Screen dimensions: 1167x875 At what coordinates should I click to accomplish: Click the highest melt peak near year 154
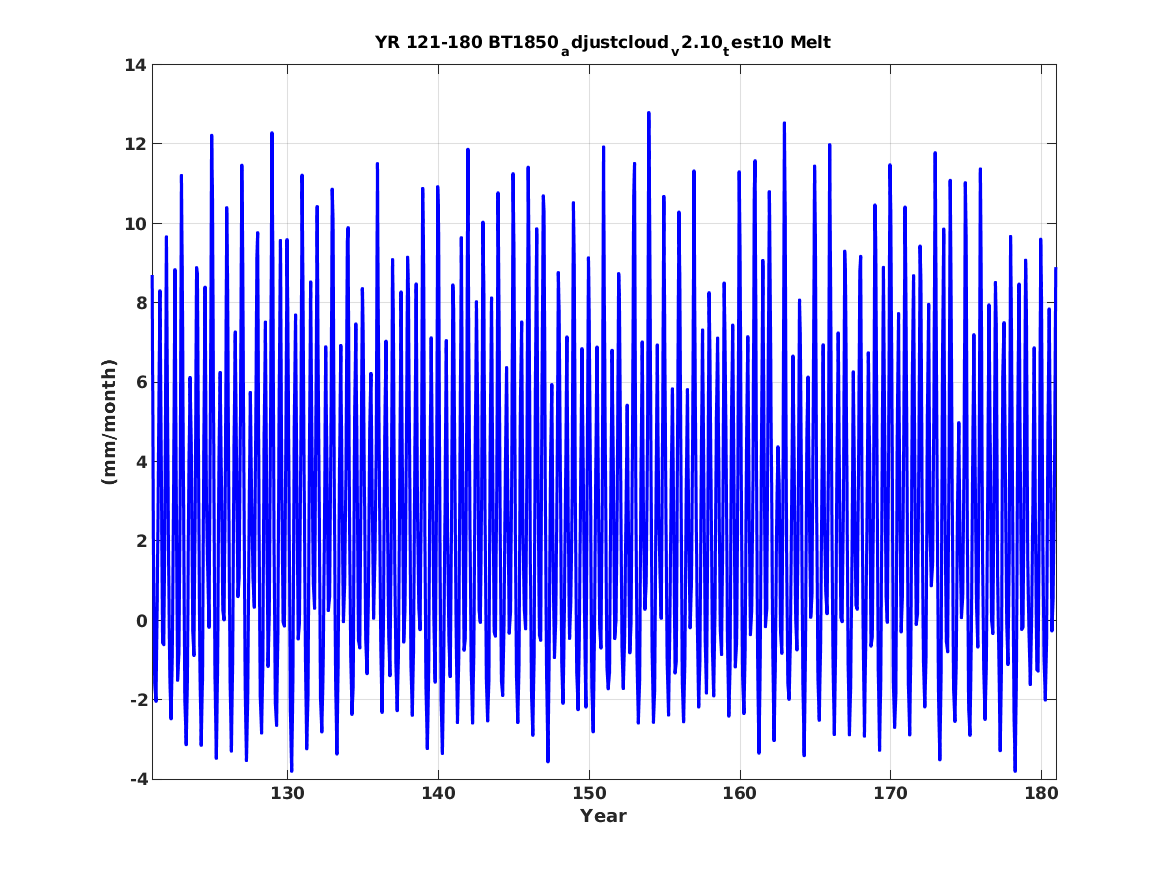(x=649, y=114)
